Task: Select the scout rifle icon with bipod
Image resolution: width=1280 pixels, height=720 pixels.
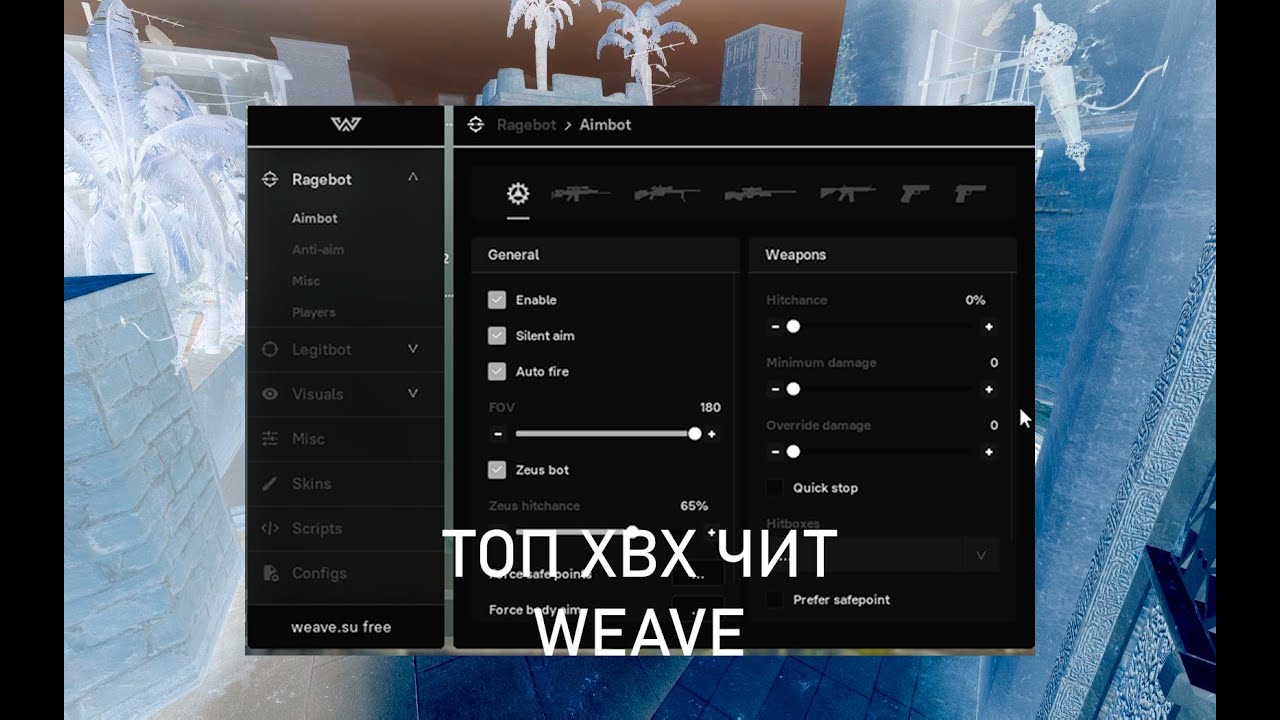Action: click(x=667, y=193)
